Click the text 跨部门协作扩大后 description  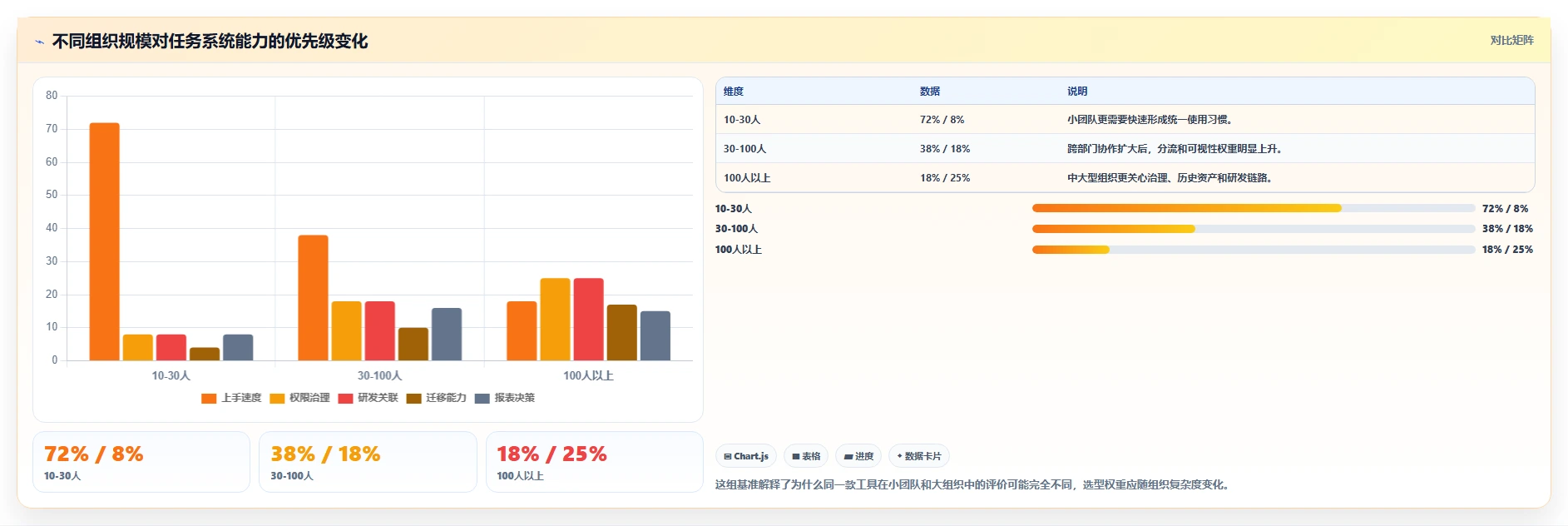(x=1175, y=149)
